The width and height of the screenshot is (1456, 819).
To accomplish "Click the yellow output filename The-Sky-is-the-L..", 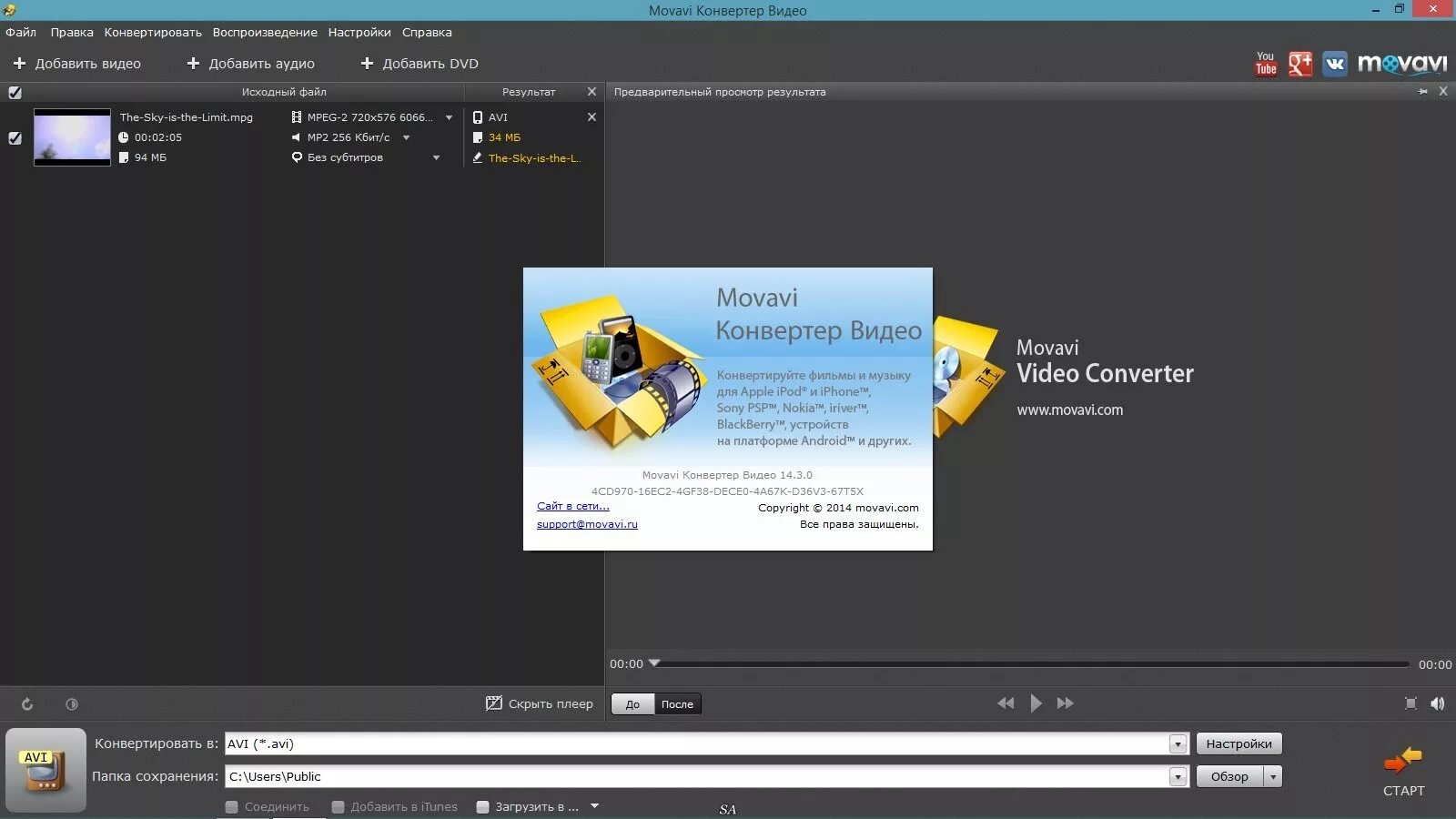I will click(534, 158).
